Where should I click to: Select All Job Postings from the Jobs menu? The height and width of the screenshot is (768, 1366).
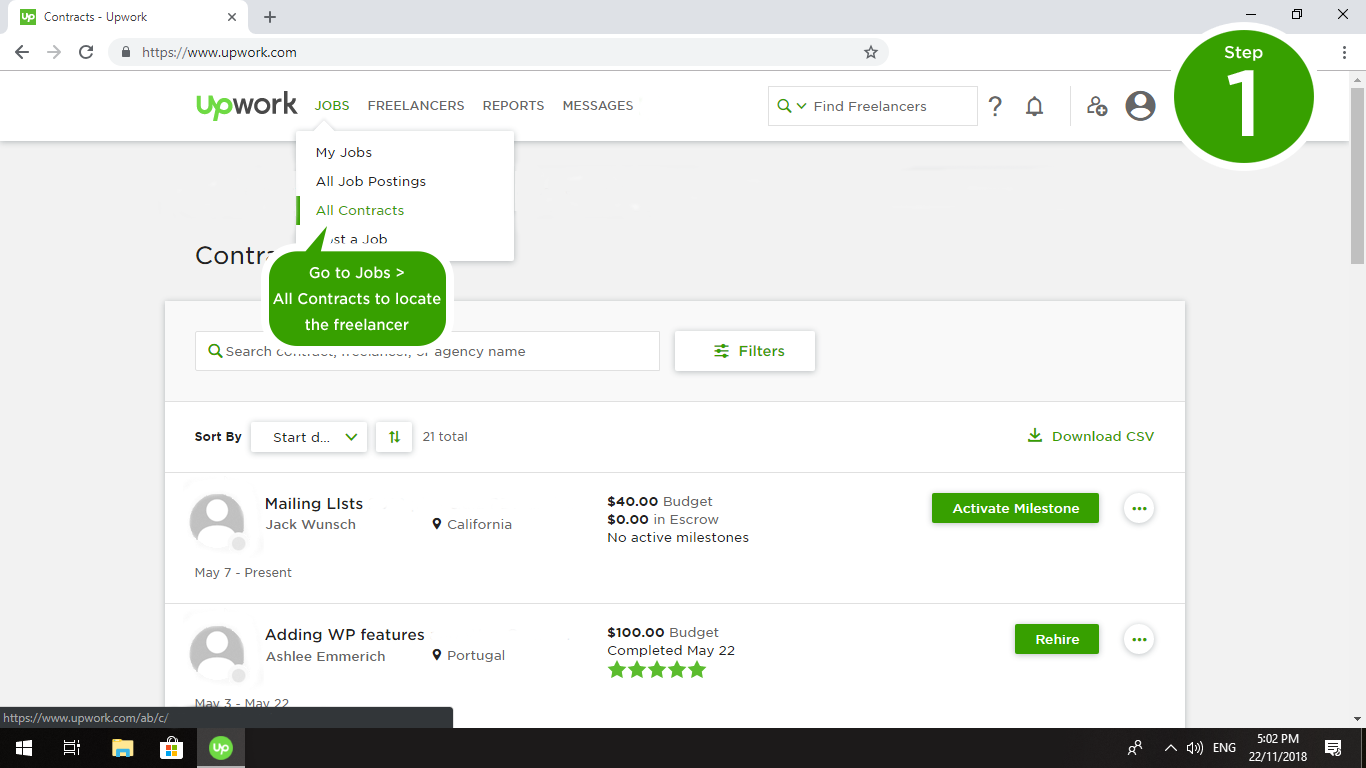pos(370,181)
